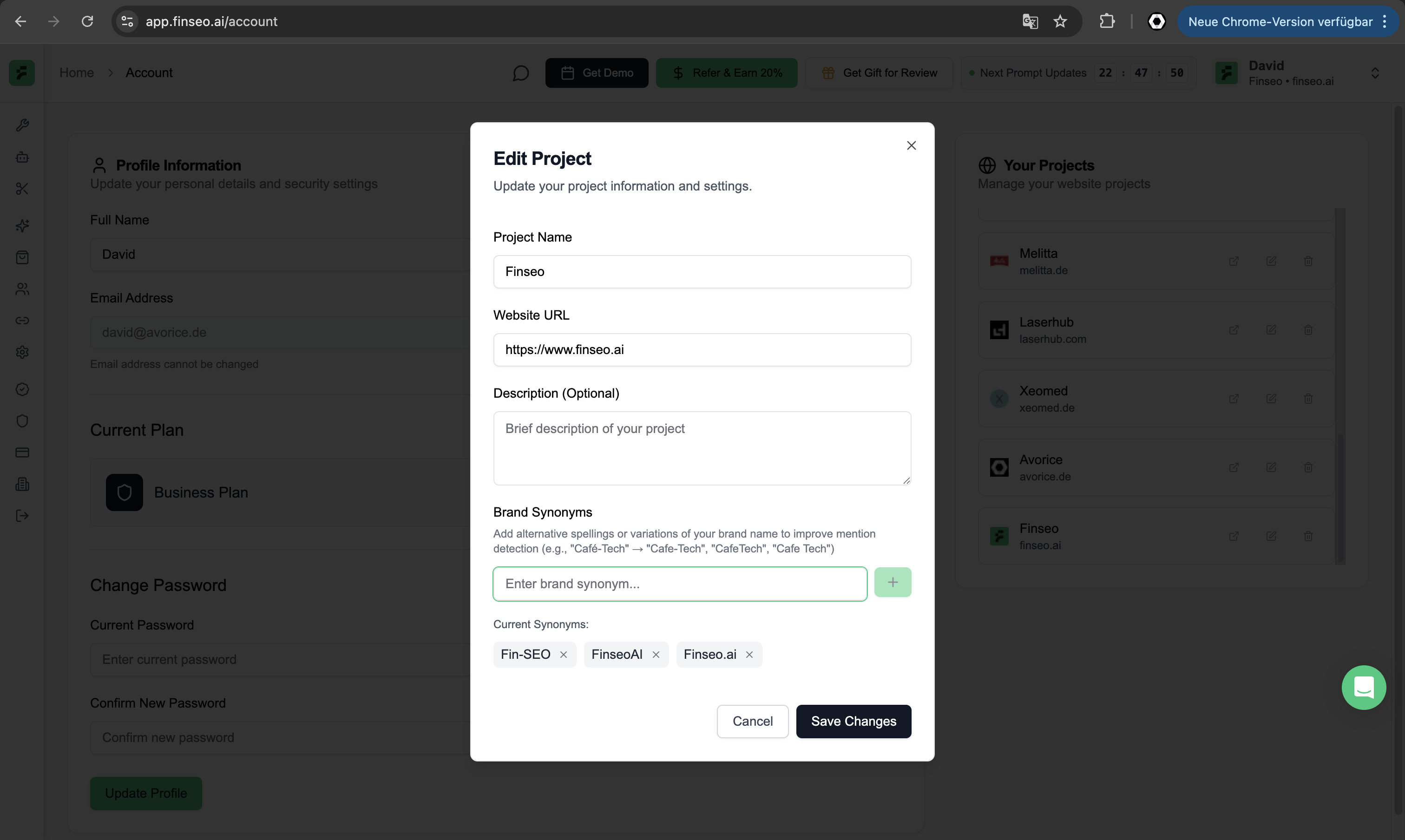Open the green chat support bubble
This screenshot has width=1405, height=840.
click(x=1363, y=687)
